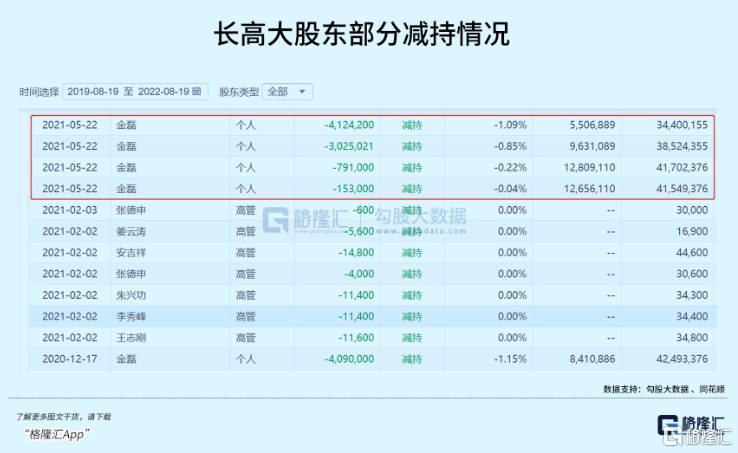Image resolution: width=738 pixels, height=453 pixels.
Task: Select the -153,000 change amount cell
Action: tap(353, 189)
